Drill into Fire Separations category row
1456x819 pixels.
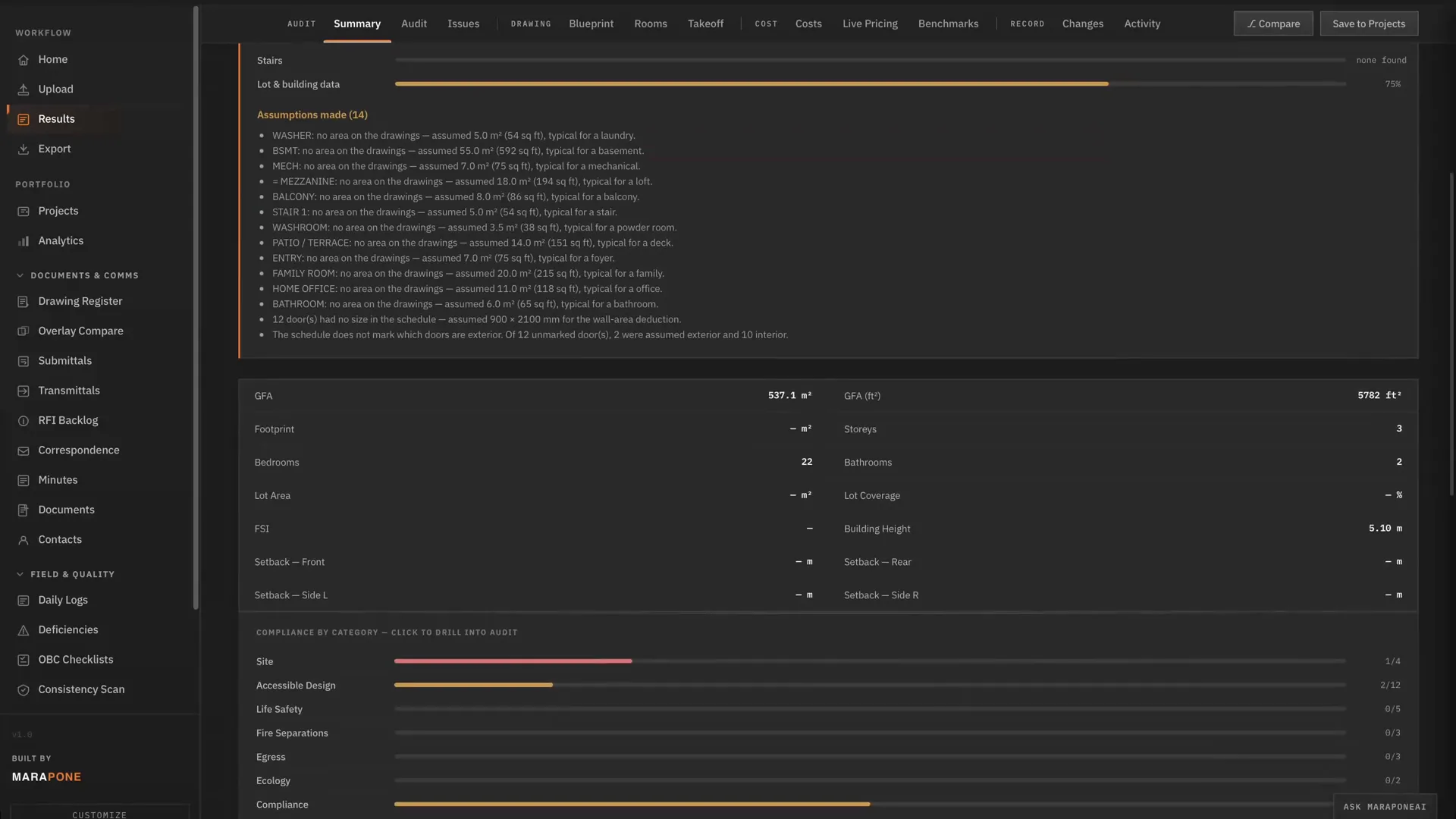point(828,733)
